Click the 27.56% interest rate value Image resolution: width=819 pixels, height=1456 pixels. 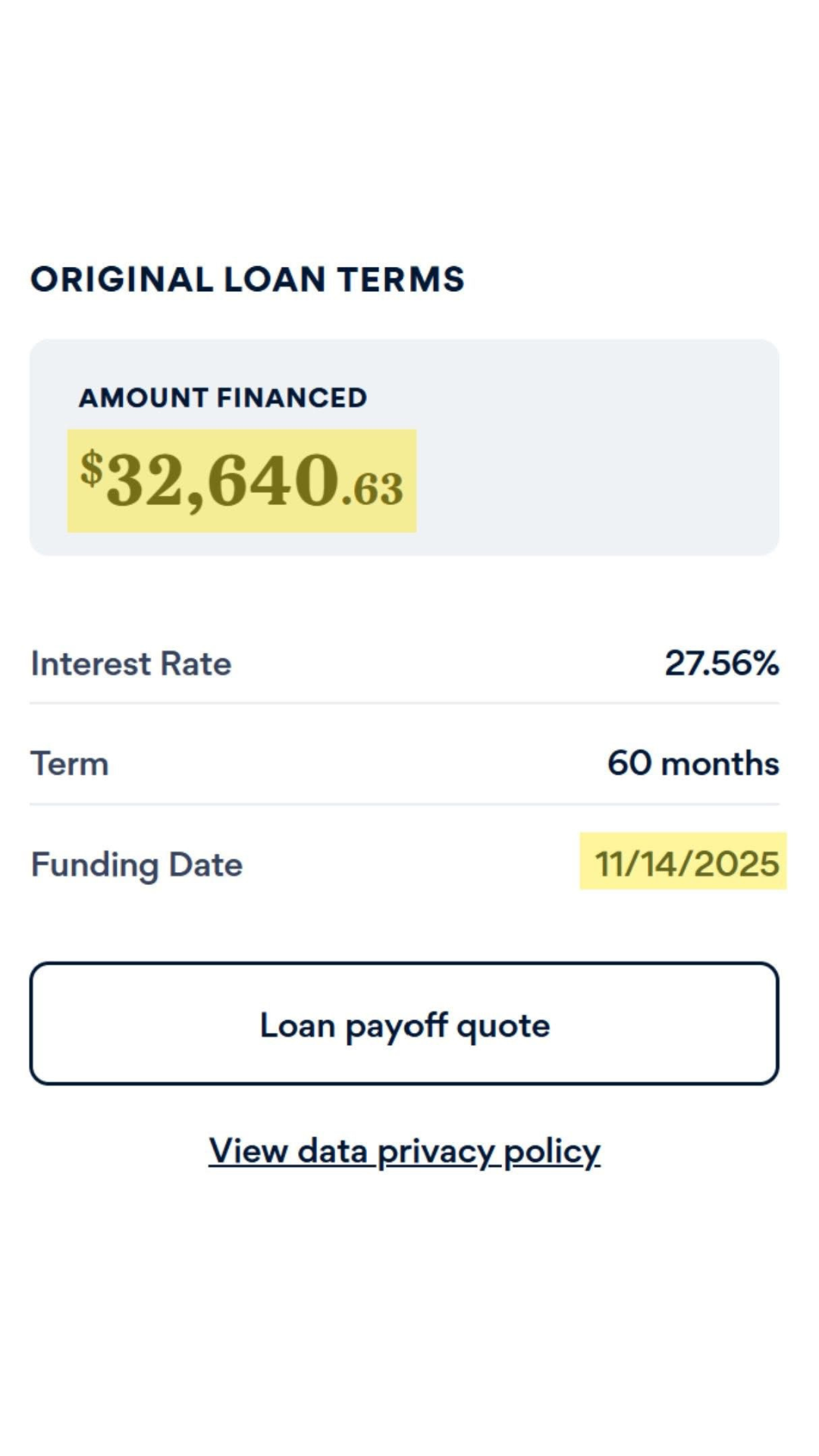pos(720,664)
